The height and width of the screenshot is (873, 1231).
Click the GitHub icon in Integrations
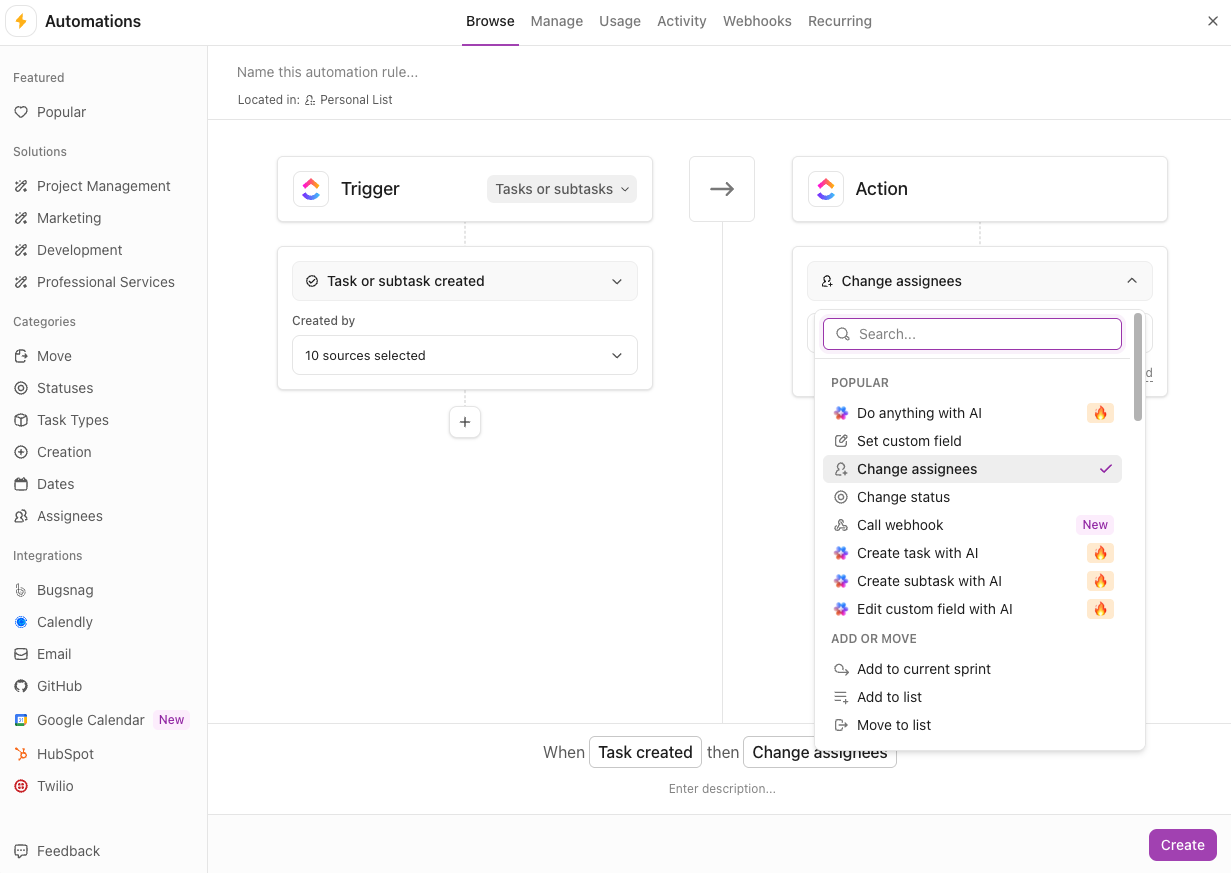tap(20, 686)
